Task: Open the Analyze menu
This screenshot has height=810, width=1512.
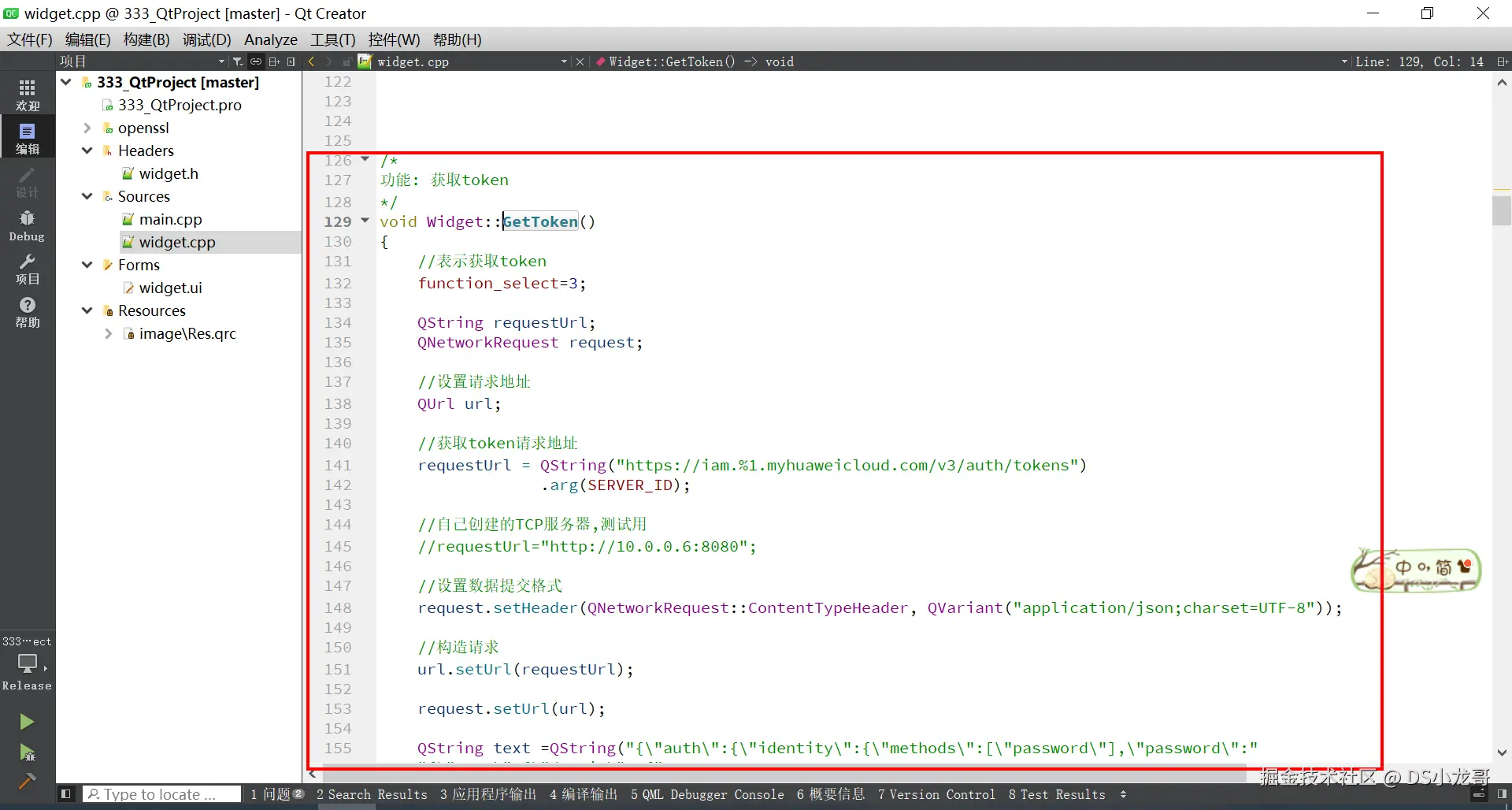Action: [x=271, y=39]
